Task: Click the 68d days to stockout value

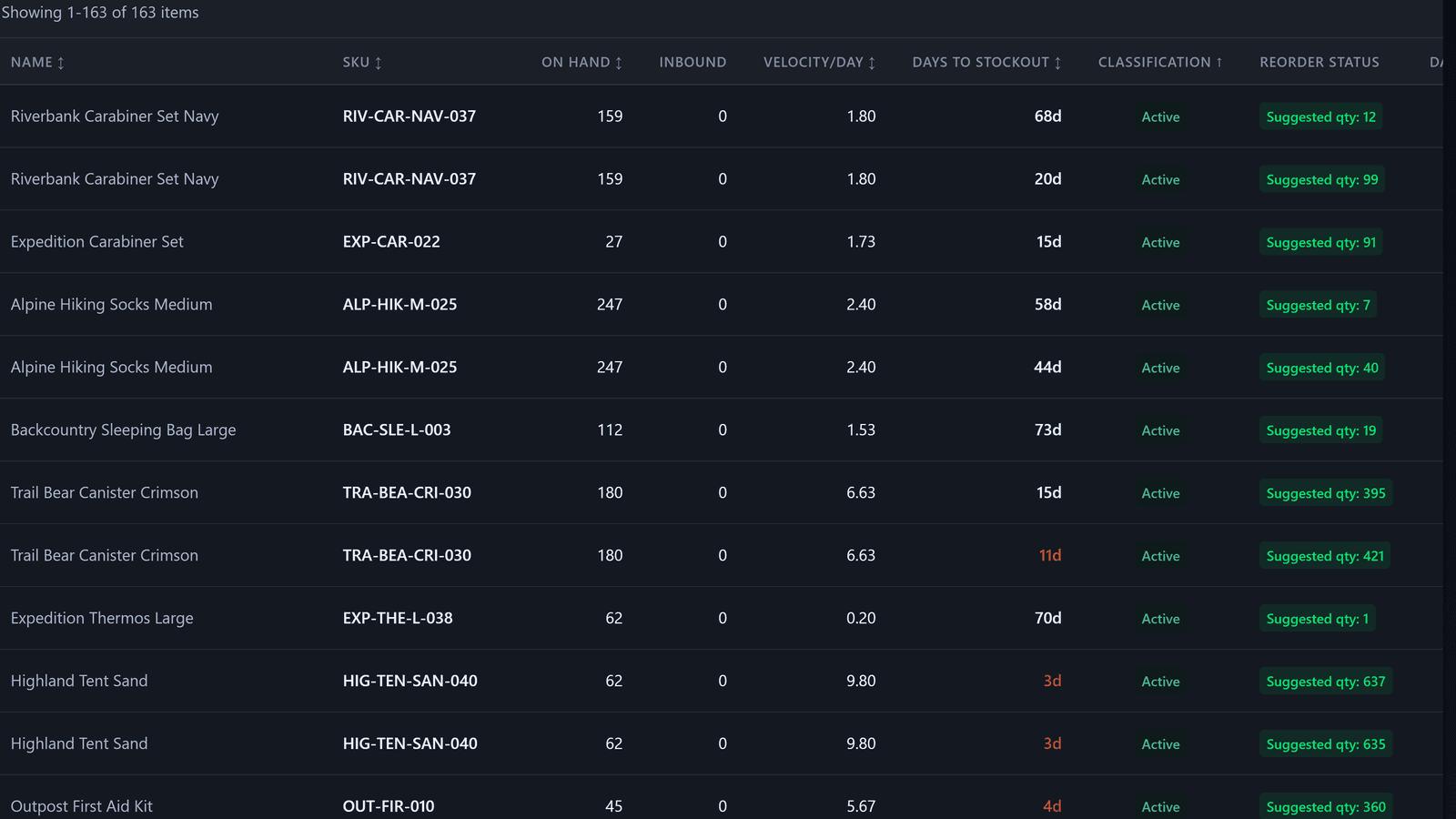Action: pyautogui.click(x=1047, y=116)
